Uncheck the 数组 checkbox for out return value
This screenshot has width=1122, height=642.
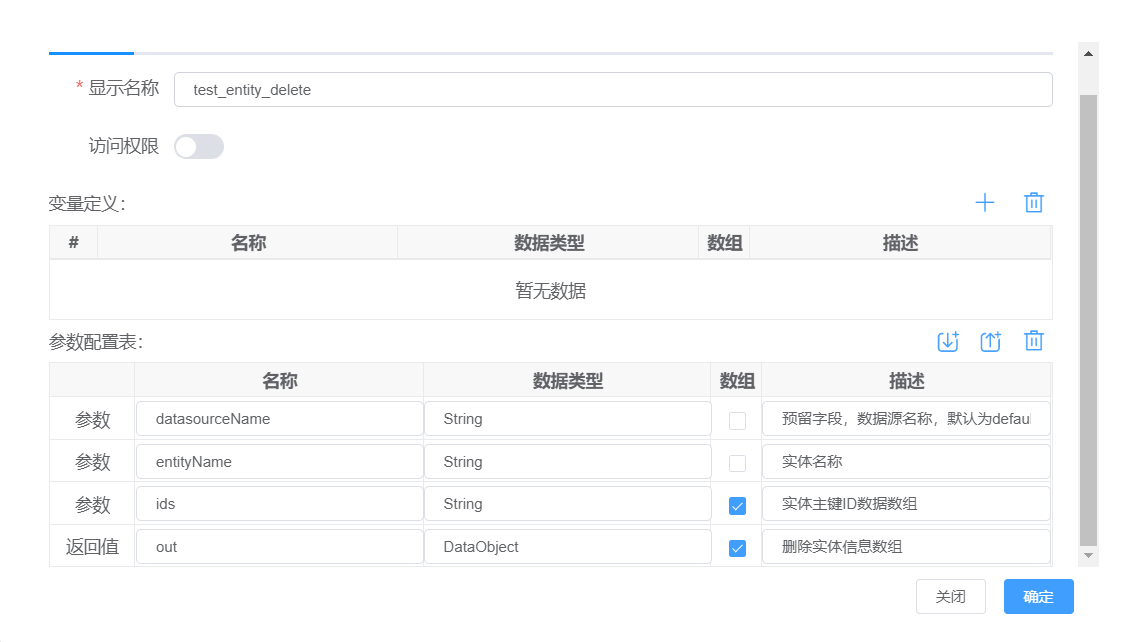pyautogui.click(x=737, y=548)
